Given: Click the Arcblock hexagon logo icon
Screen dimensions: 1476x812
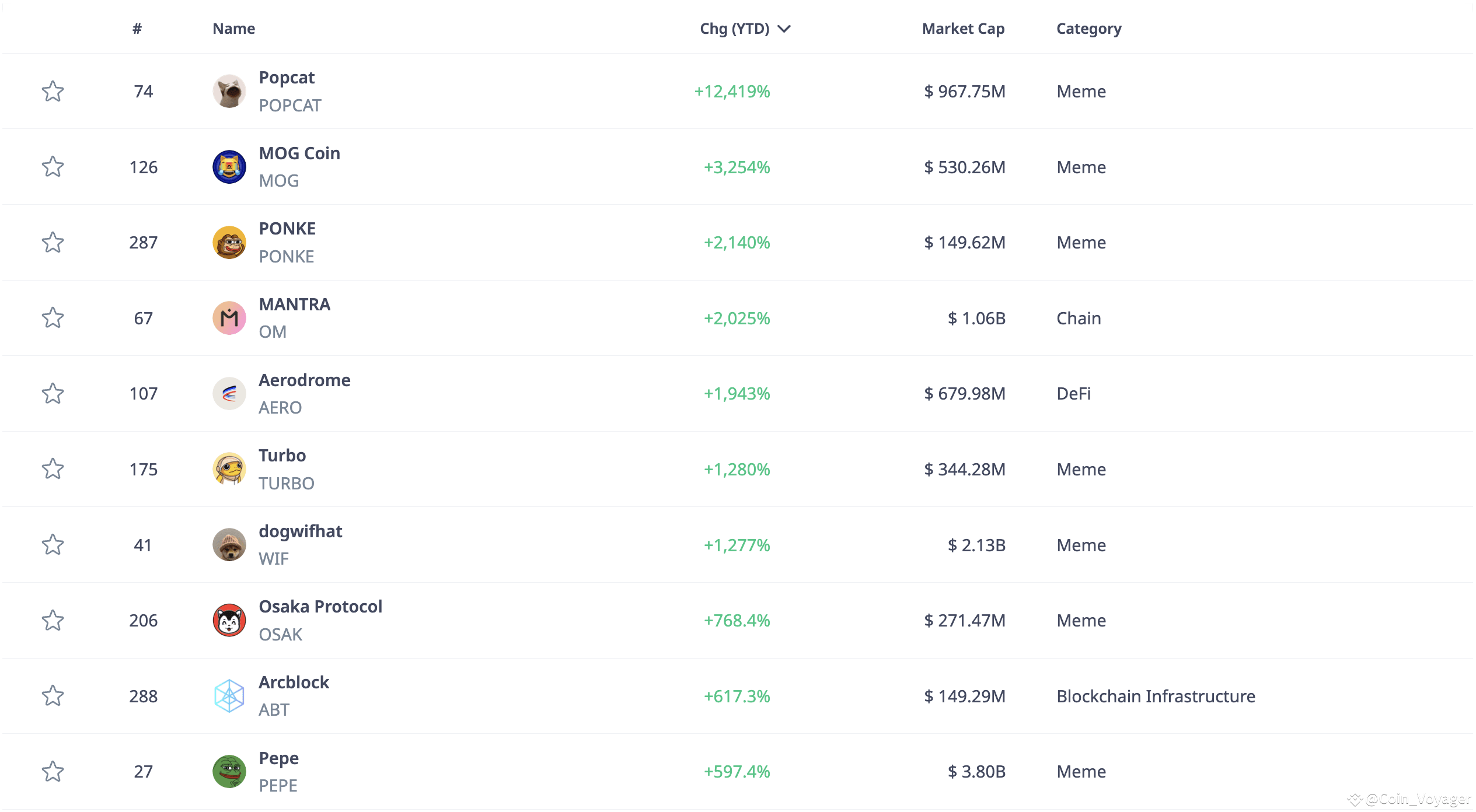Looking at the screenshot, I should pyautogui.click(x=229, y=696).
